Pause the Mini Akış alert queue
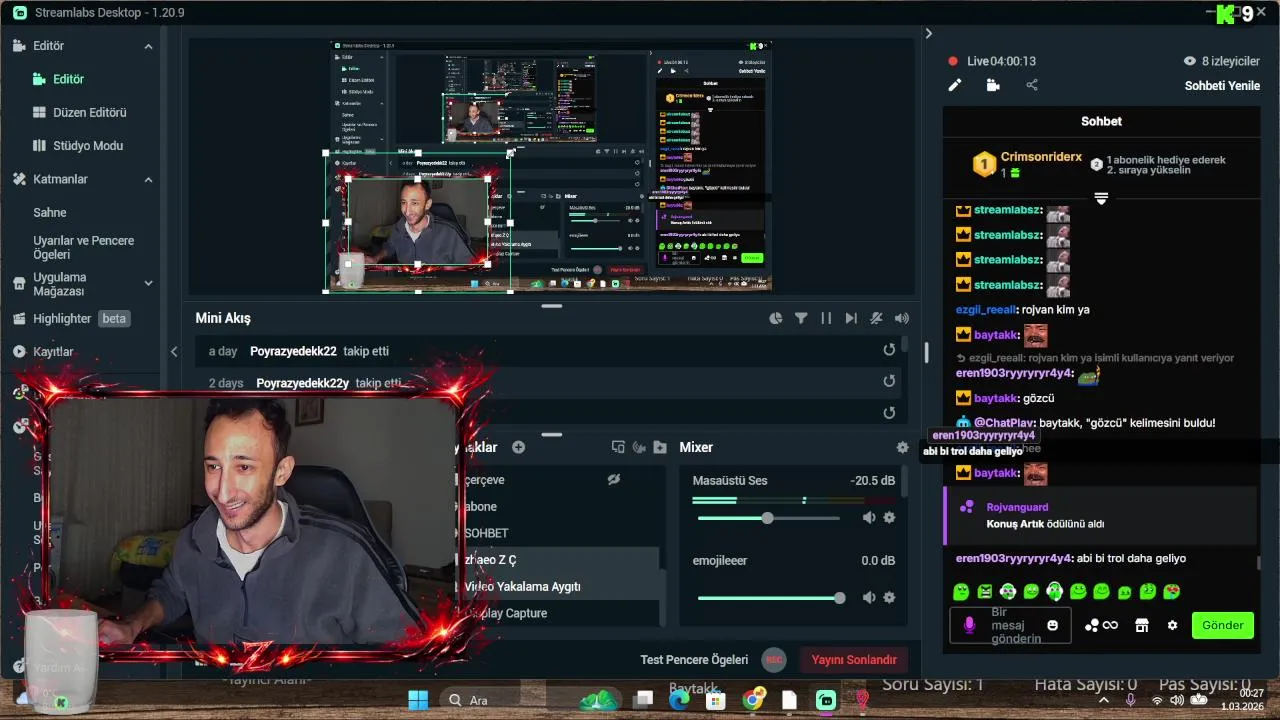The image size is (1280, 720). tap(826, 318)
